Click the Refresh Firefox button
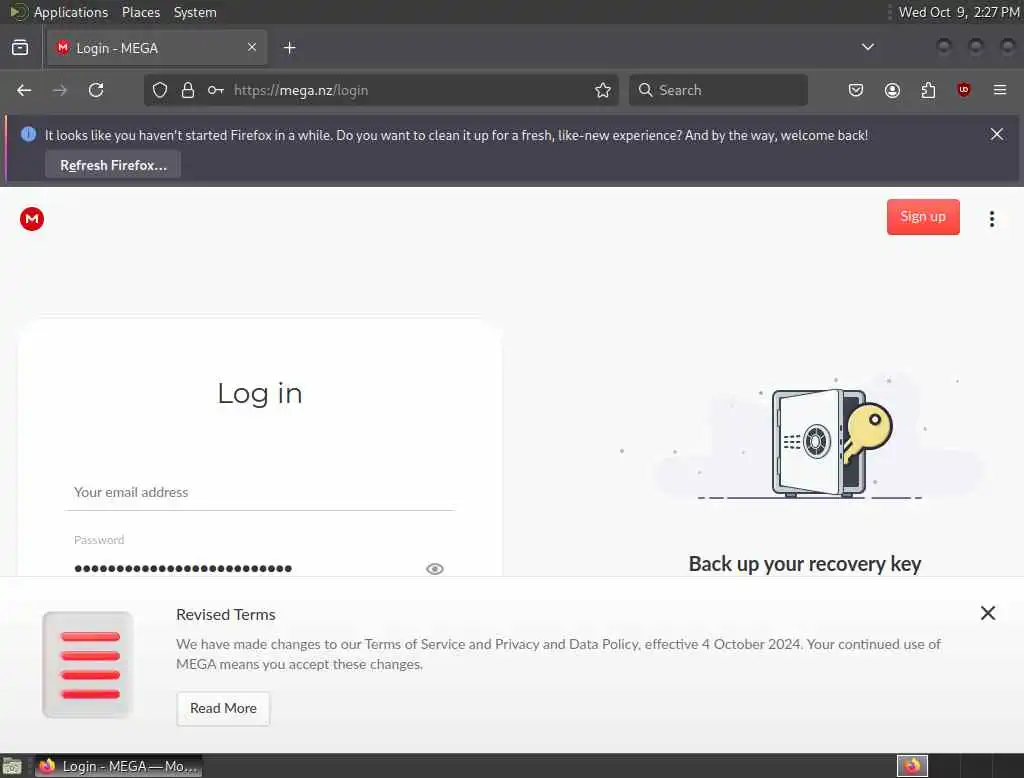 (x=113, y=165)
